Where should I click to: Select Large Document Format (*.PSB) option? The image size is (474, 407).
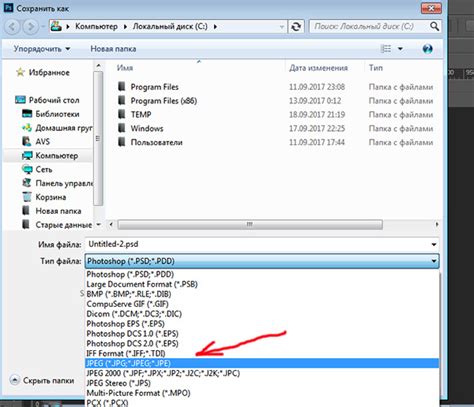[142, 284]
